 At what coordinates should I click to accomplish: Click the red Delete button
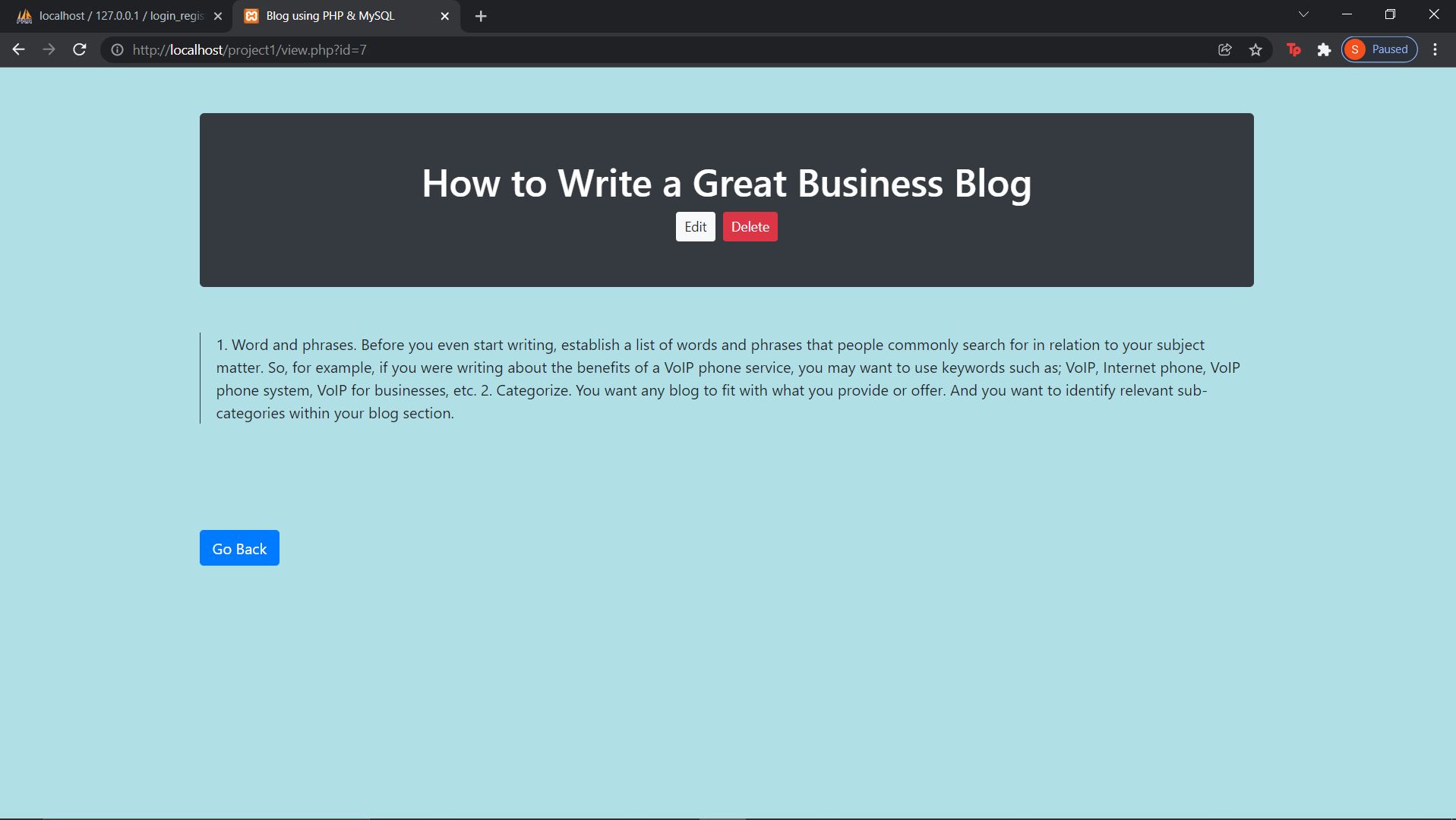[750, 227]
